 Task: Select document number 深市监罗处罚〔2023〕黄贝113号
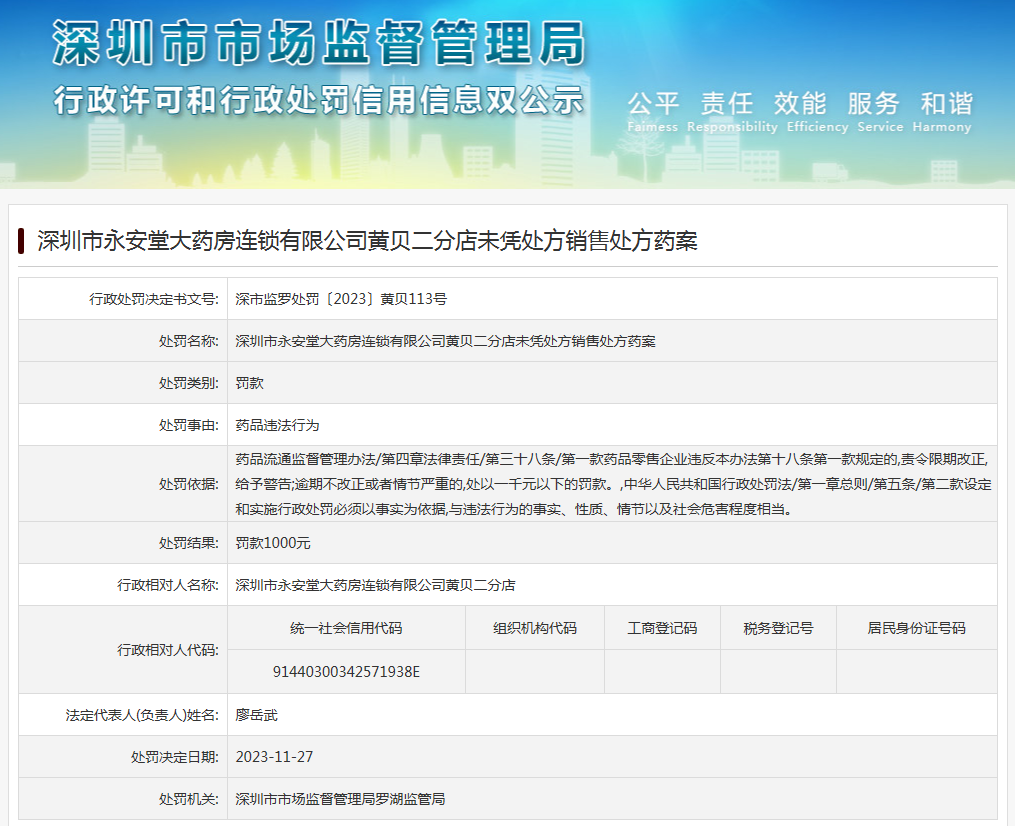341,299
